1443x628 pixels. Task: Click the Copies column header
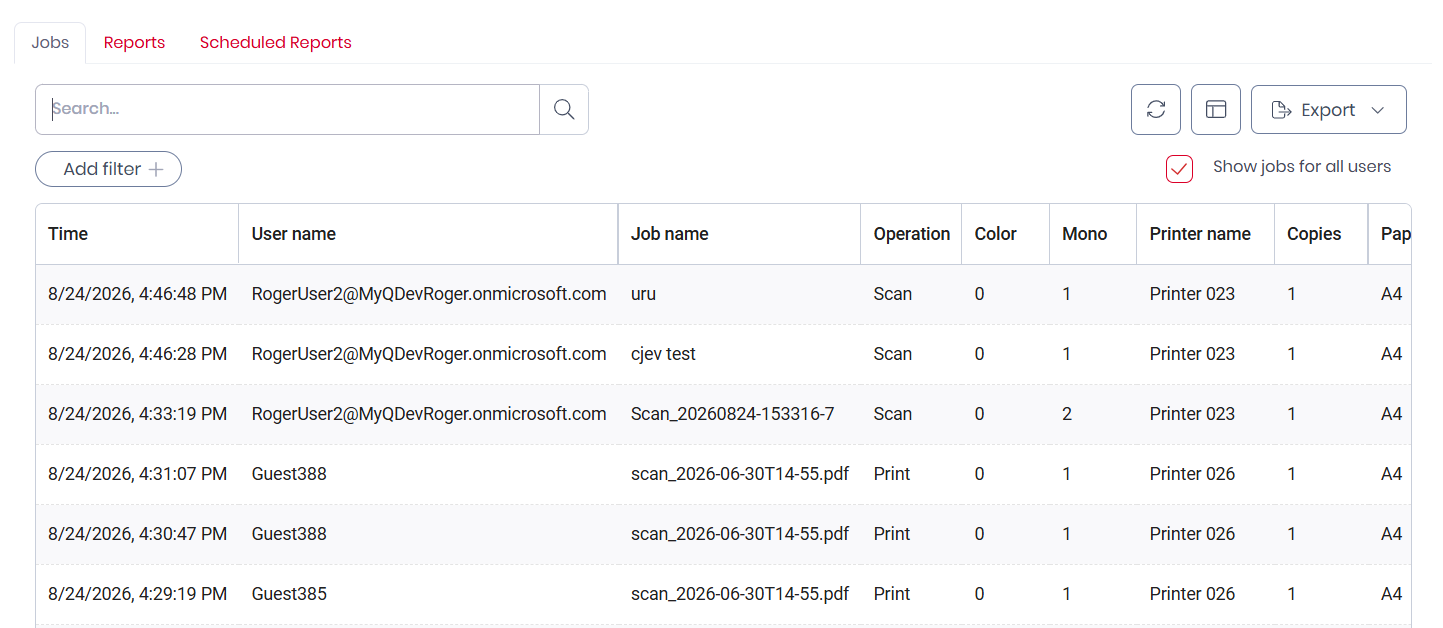tap(1321, 234)
